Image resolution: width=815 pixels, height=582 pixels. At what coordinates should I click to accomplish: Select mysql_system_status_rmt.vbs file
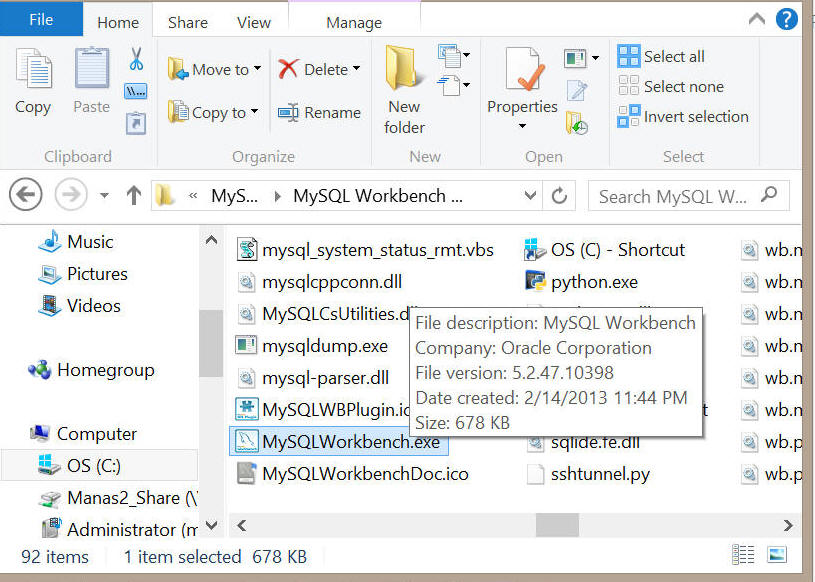[365, 250]
